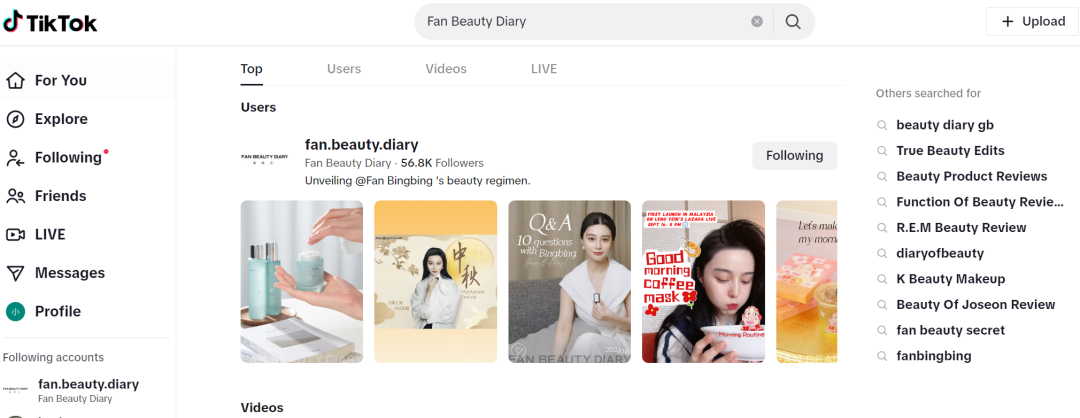Open the Q&A 10 questions video thumbnail

pos(570,282)
